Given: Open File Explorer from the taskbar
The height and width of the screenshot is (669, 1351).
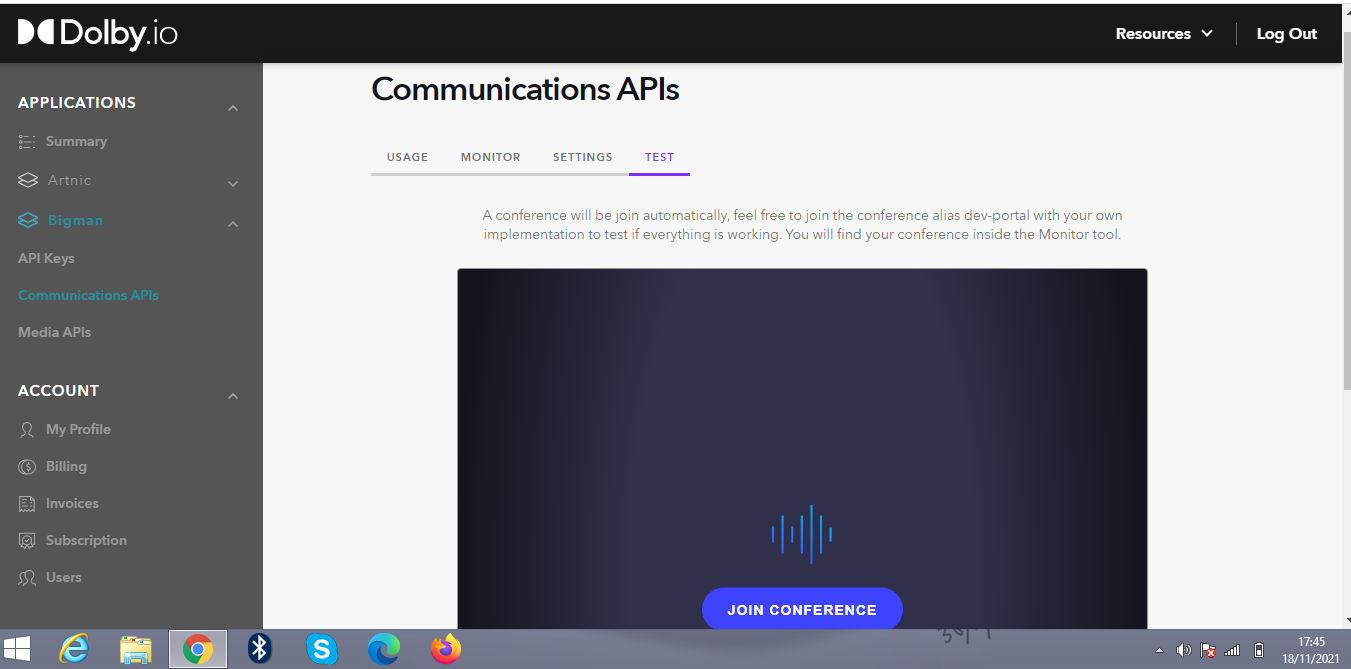Looking at the screenshot, I should click(x=135, y=649).
